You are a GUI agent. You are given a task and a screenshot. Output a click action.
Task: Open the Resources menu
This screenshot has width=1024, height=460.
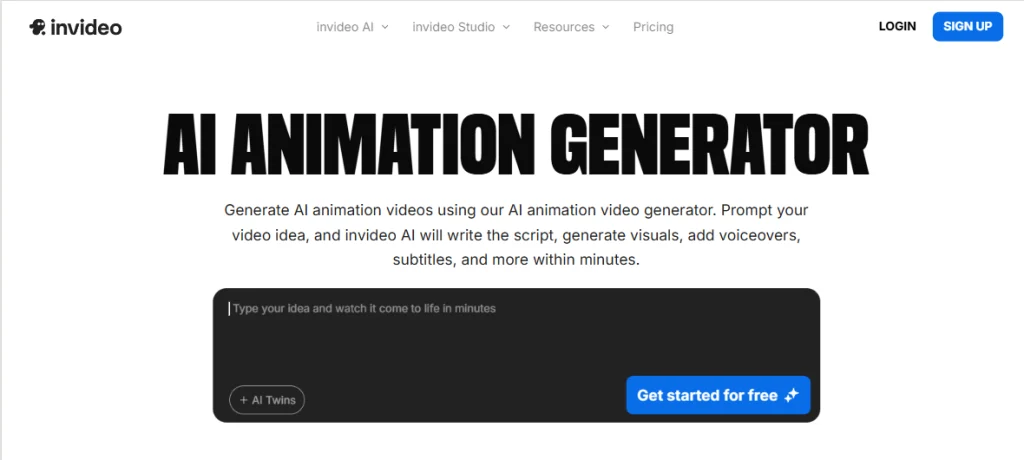(x=564, y=27)
